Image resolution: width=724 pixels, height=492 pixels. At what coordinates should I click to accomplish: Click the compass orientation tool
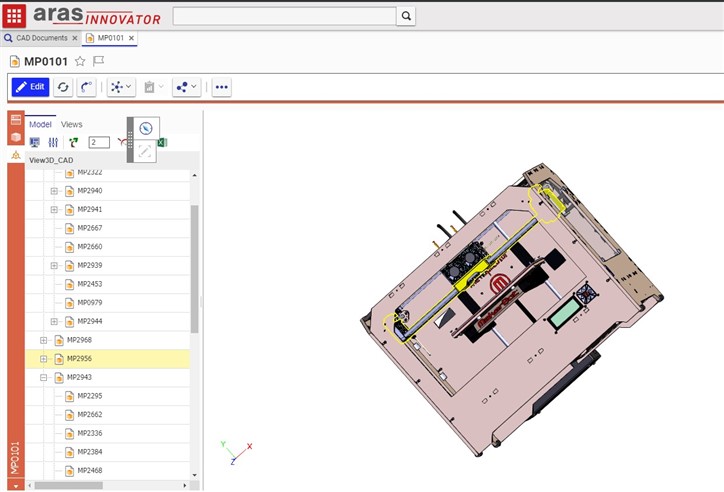146,128
